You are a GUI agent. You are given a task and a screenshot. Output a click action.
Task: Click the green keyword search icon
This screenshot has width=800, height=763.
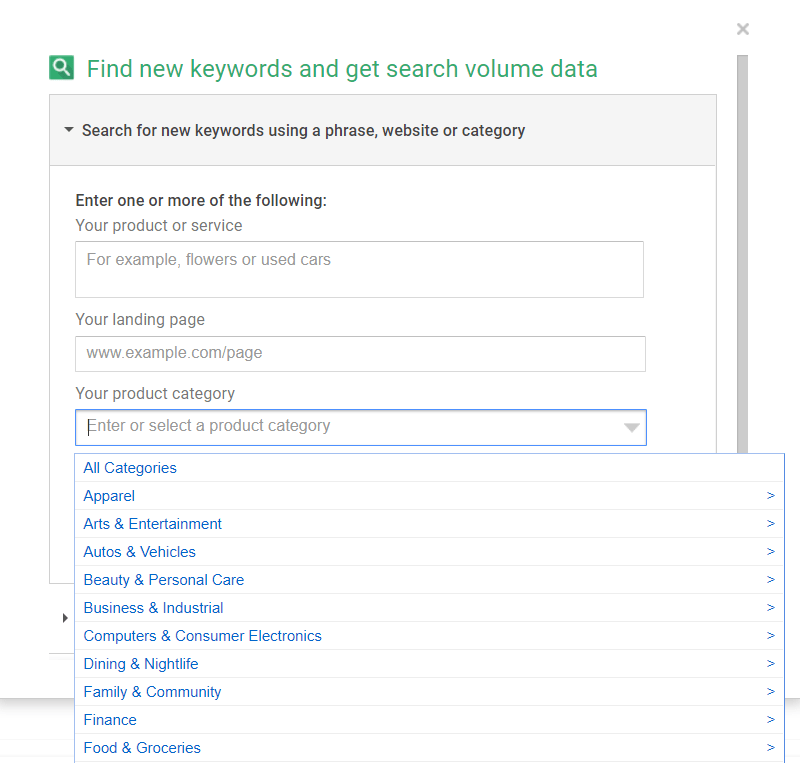[x=62, y=66]
